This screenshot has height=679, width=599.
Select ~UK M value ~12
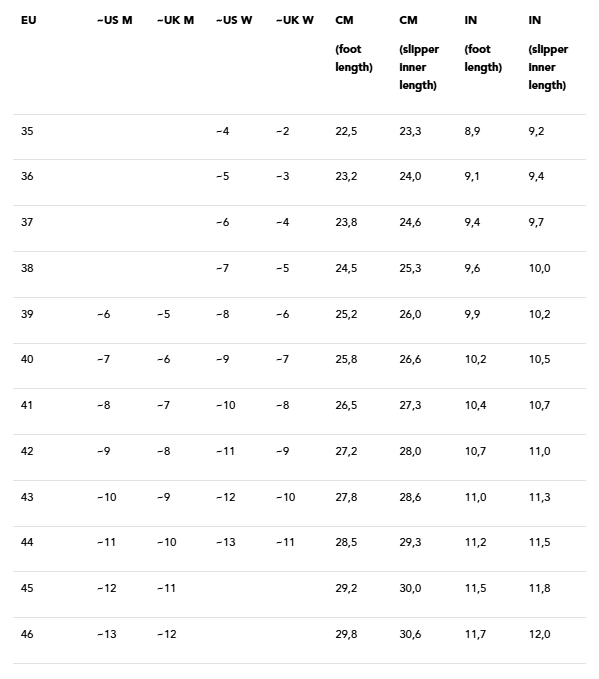coord(167,634)
